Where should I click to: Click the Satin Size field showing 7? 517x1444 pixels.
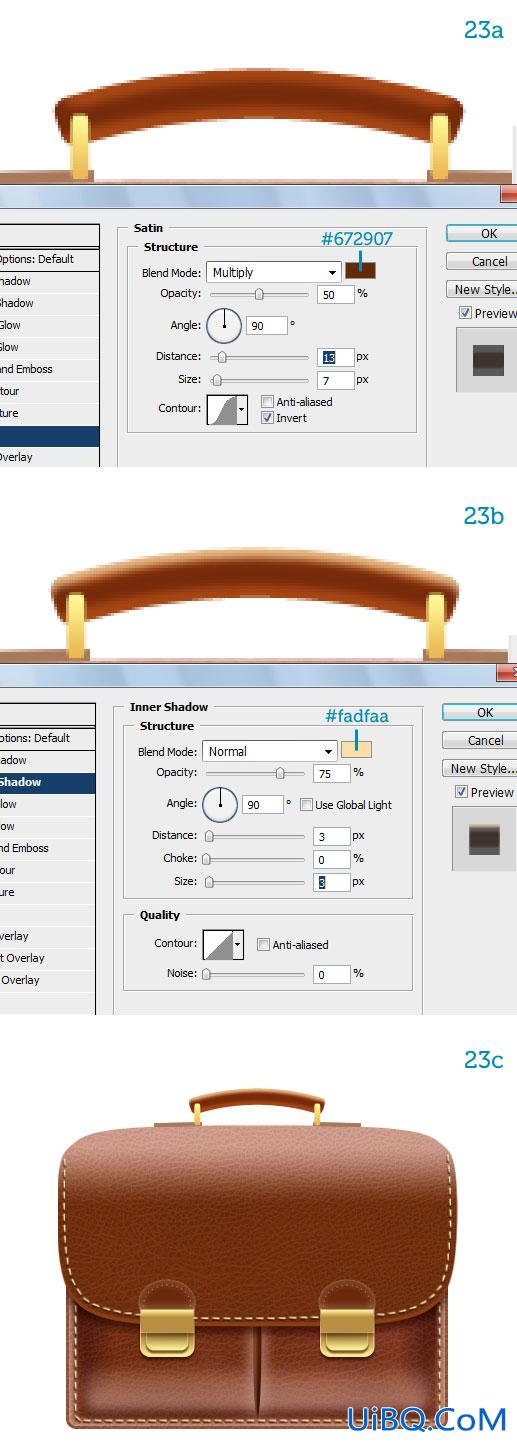point(337,380)
